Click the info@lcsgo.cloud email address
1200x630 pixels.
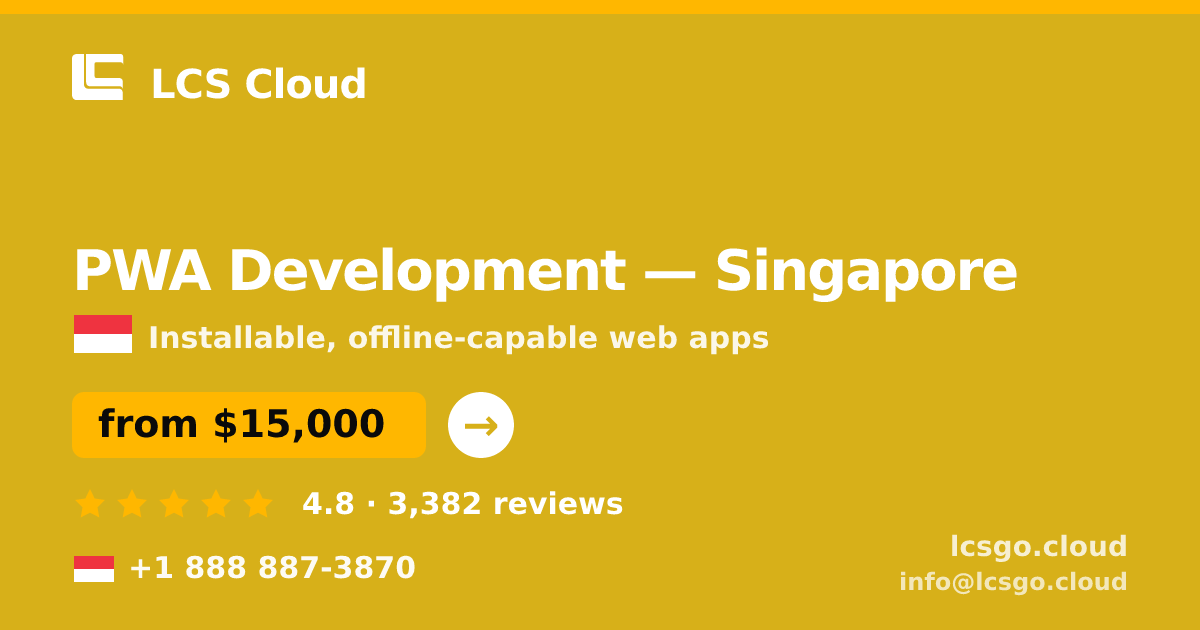tap(1013, 582)
